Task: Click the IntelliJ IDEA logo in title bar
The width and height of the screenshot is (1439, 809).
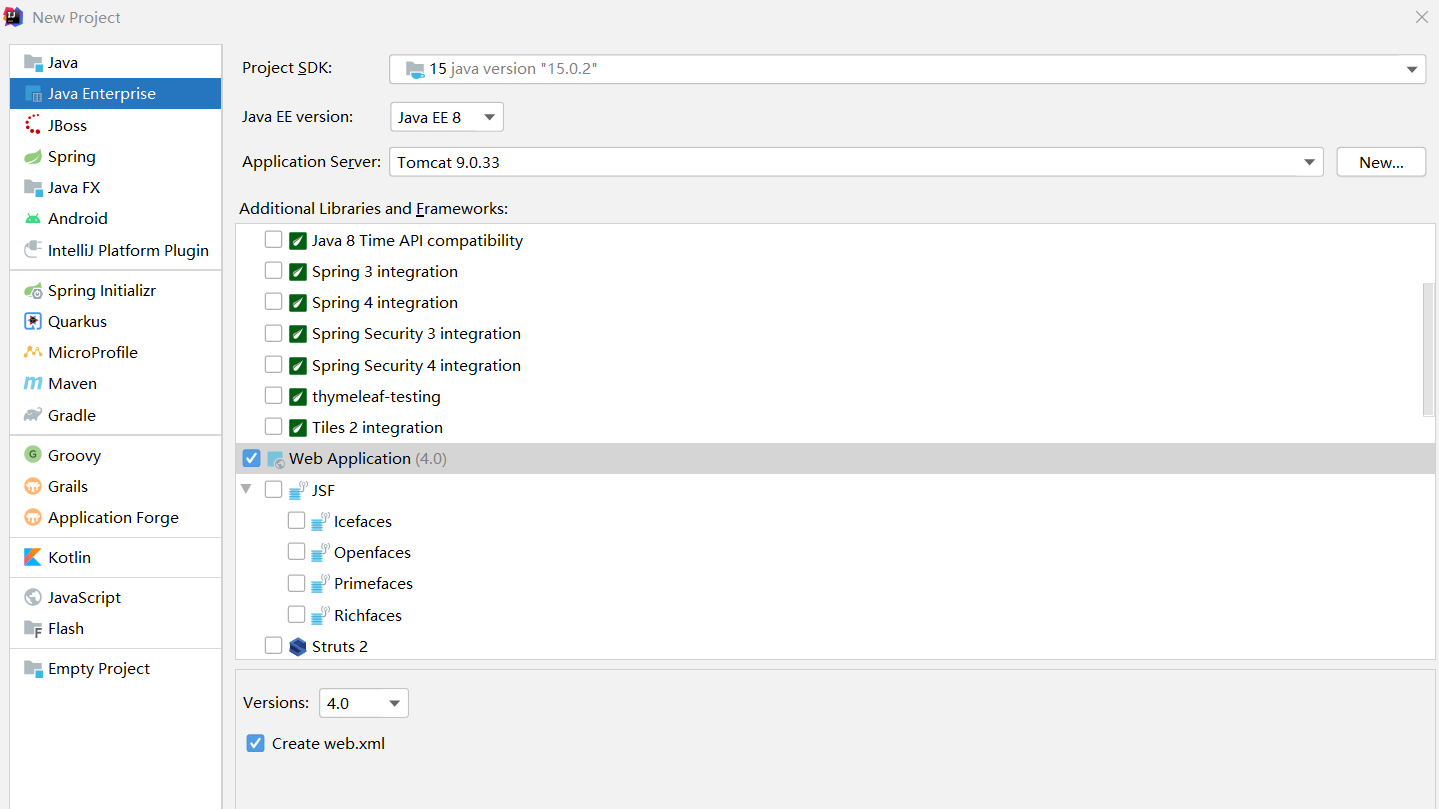Action: (x=14, y=17)
